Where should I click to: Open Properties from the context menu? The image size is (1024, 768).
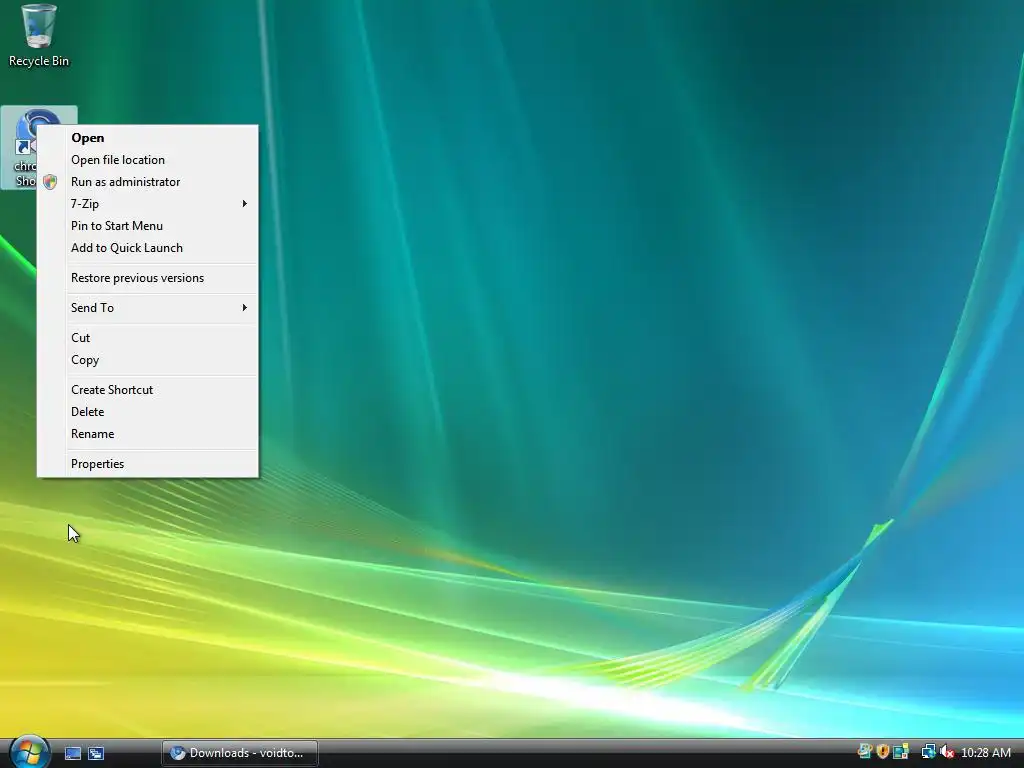148,464
